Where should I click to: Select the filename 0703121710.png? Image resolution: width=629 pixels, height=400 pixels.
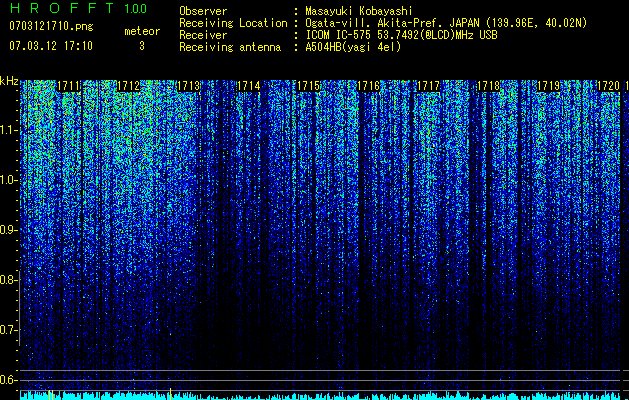(x=51, y=26)
